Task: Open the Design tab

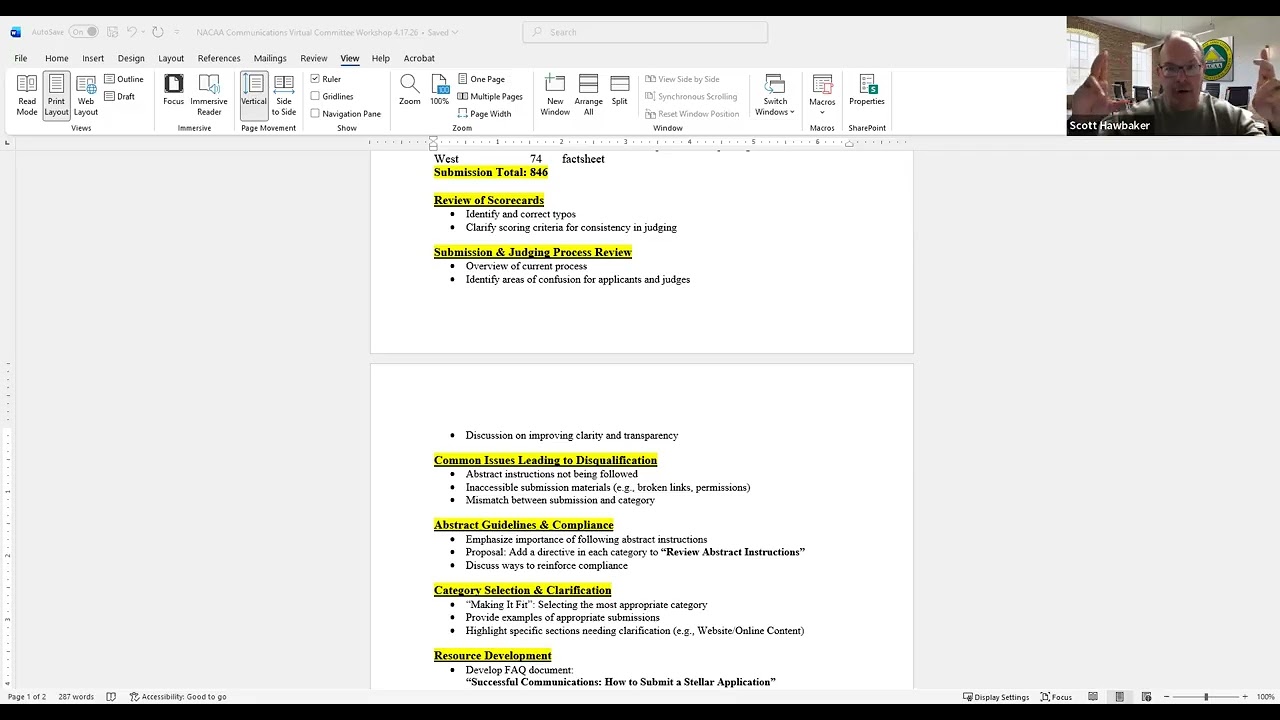Action: [131, 58]
